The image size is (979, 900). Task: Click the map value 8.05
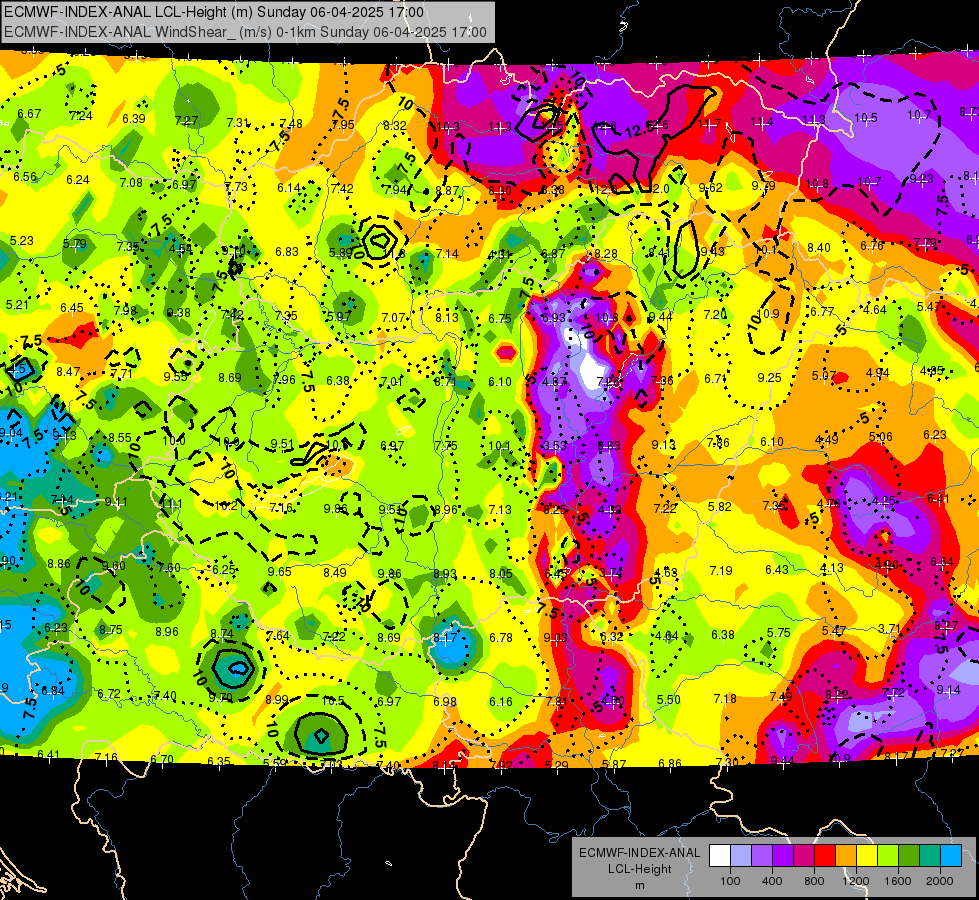pos(501,573)
